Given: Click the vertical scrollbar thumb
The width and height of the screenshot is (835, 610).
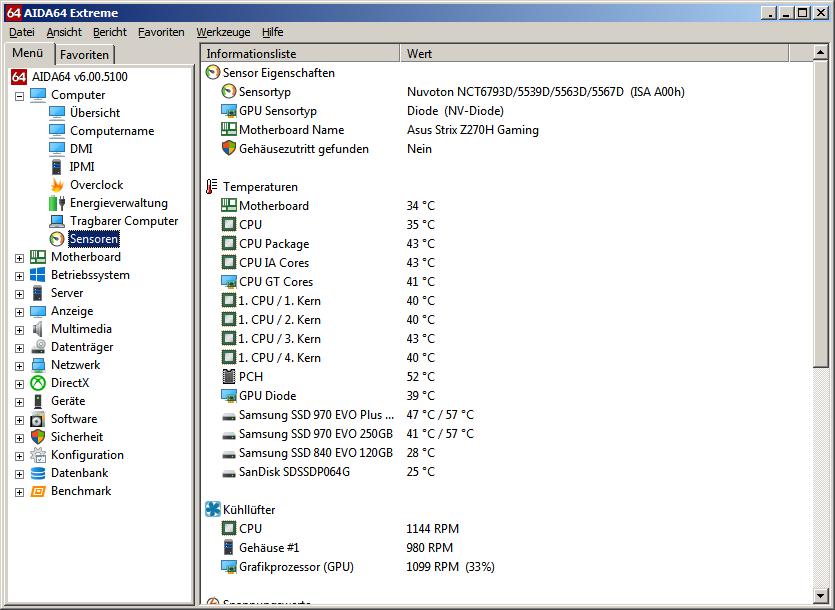Looking at the screenshot, I should click(820, 214).
